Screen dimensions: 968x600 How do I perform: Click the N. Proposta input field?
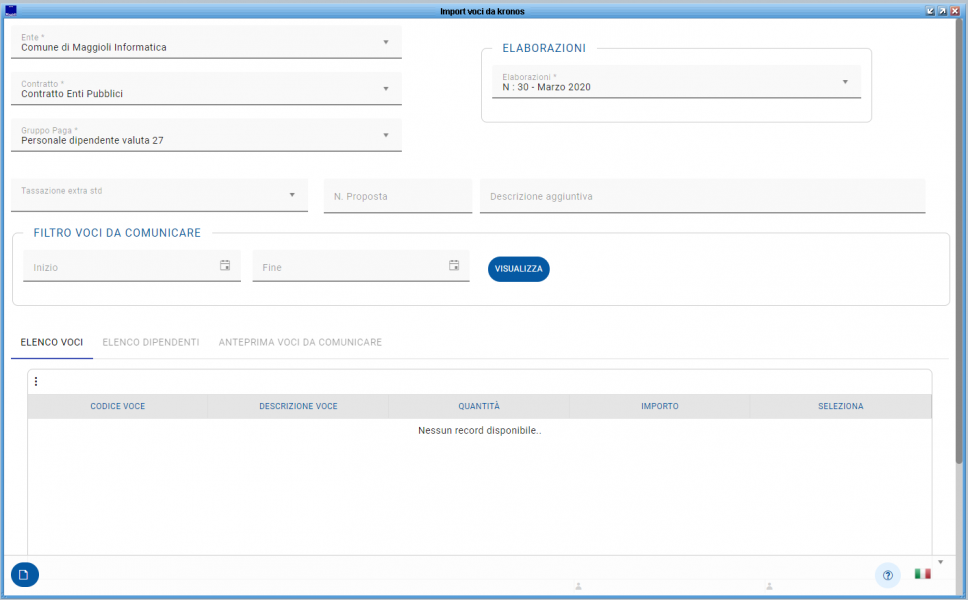(398, 197)
